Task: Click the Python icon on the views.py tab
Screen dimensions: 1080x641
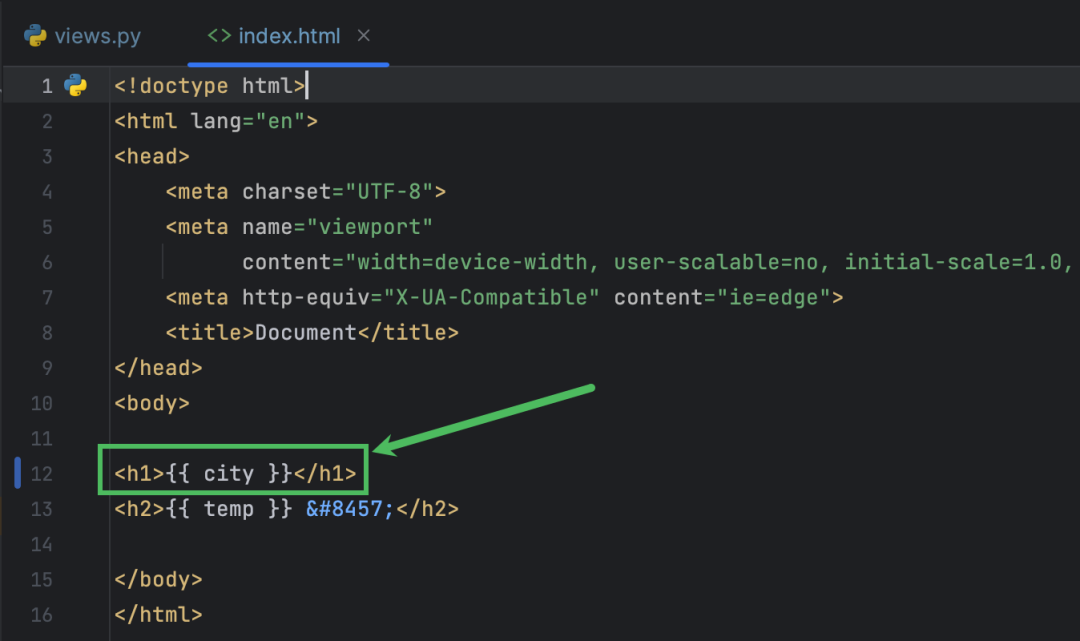Action: pyautogui.click(x=35, y=36)
